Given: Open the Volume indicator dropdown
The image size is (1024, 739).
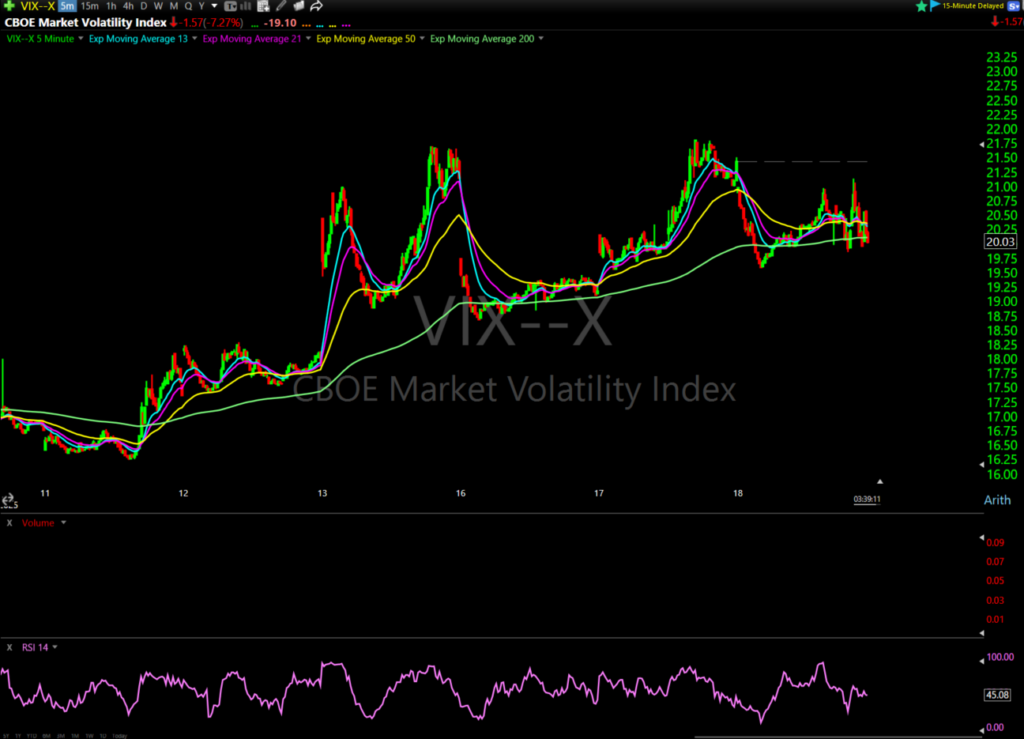Looking at the screenshot, I should point(63,523).
